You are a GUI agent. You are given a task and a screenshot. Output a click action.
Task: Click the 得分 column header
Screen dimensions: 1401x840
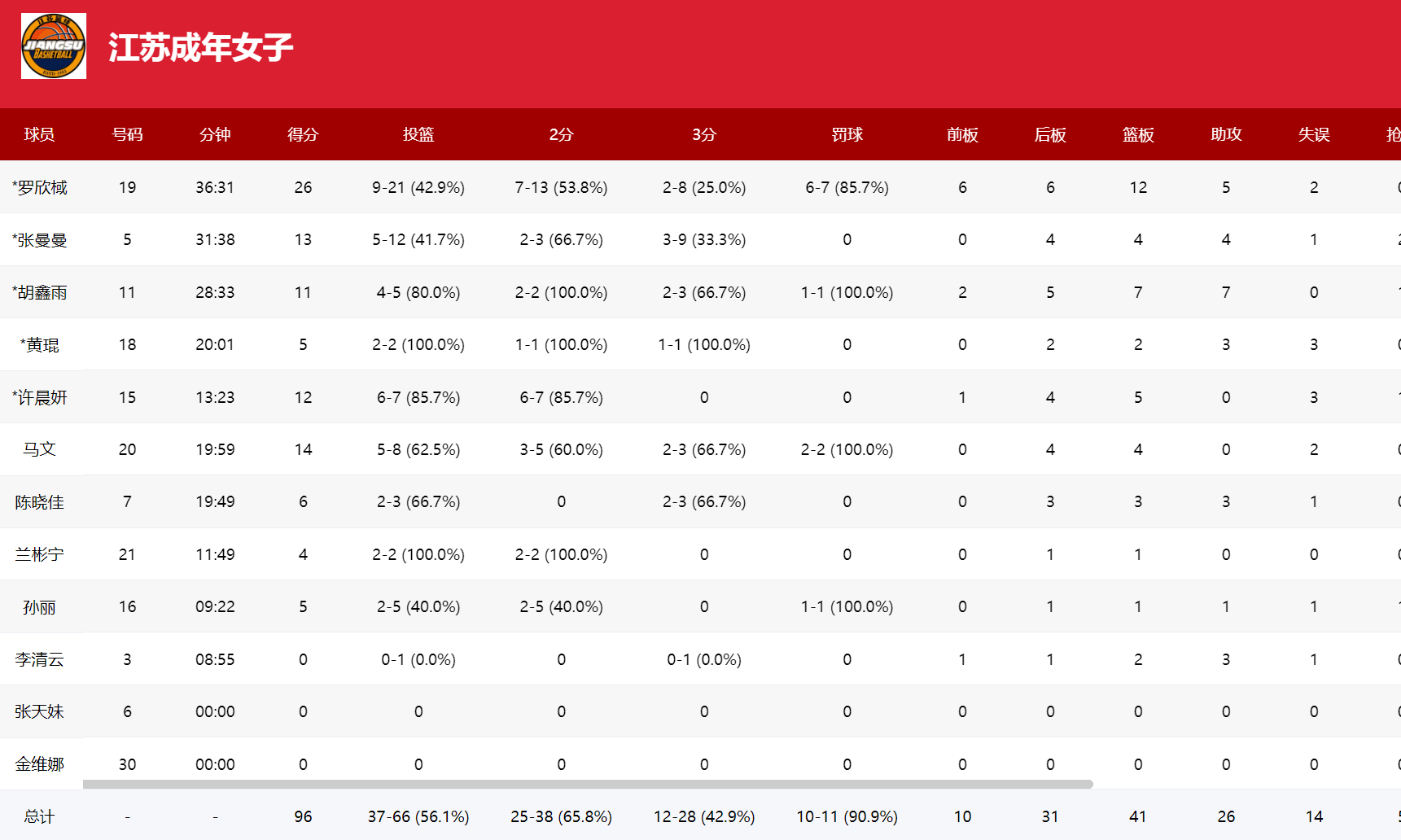(303, 135)
